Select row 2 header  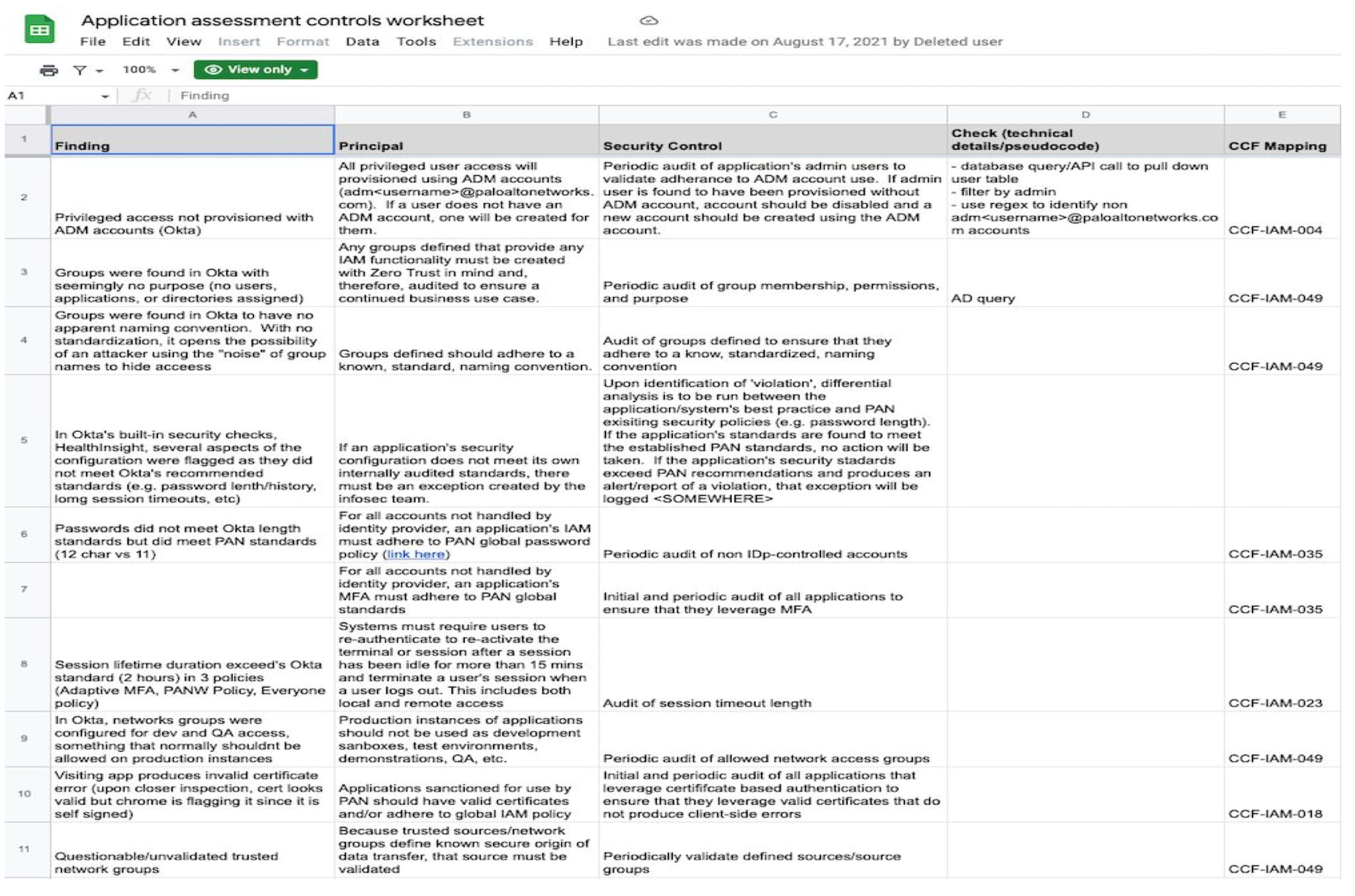click(x=24, y=197)
